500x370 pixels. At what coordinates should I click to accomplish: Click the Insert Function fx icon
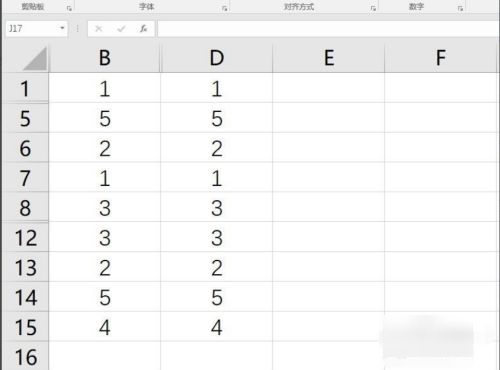(144, 29)
